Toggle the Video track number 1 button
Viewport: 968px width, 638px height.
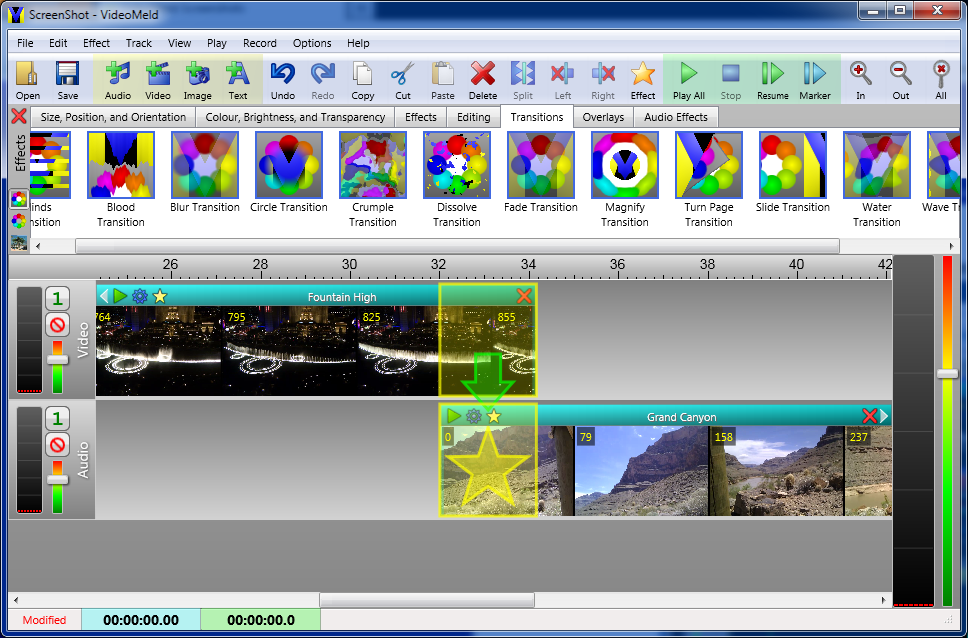coord(57,300)
